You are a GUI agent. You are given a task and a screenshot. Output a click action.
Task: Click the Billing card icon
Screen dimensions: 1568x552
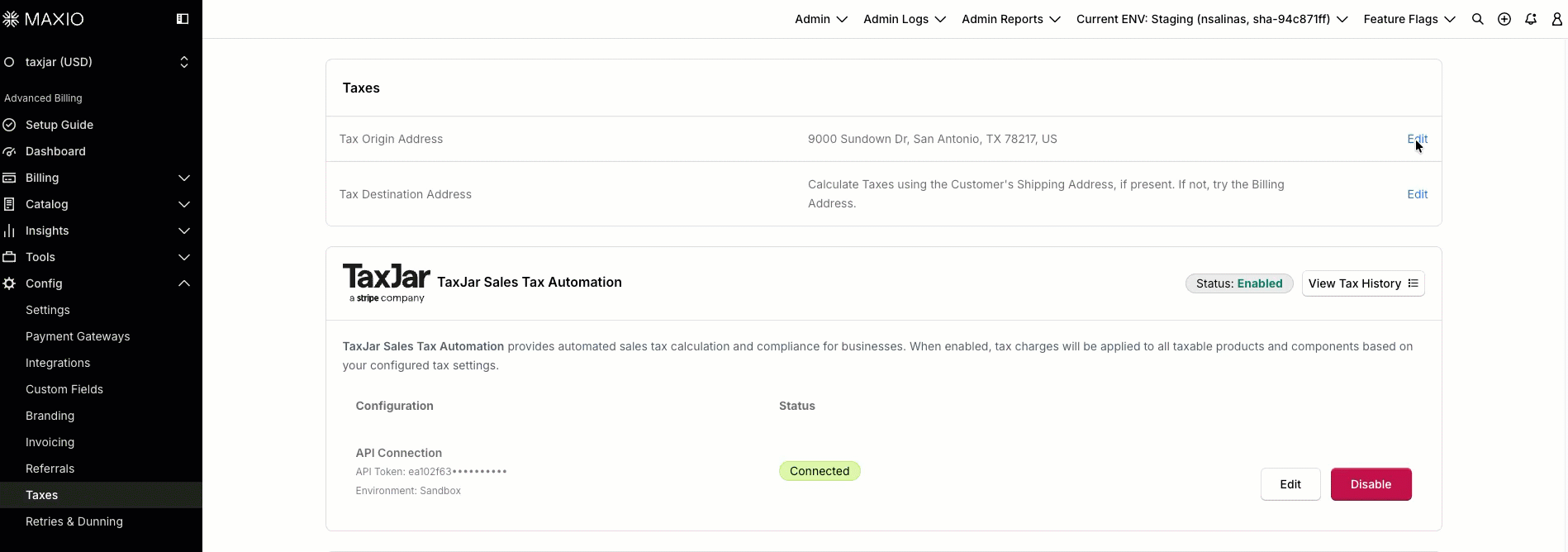coord(9,178)
